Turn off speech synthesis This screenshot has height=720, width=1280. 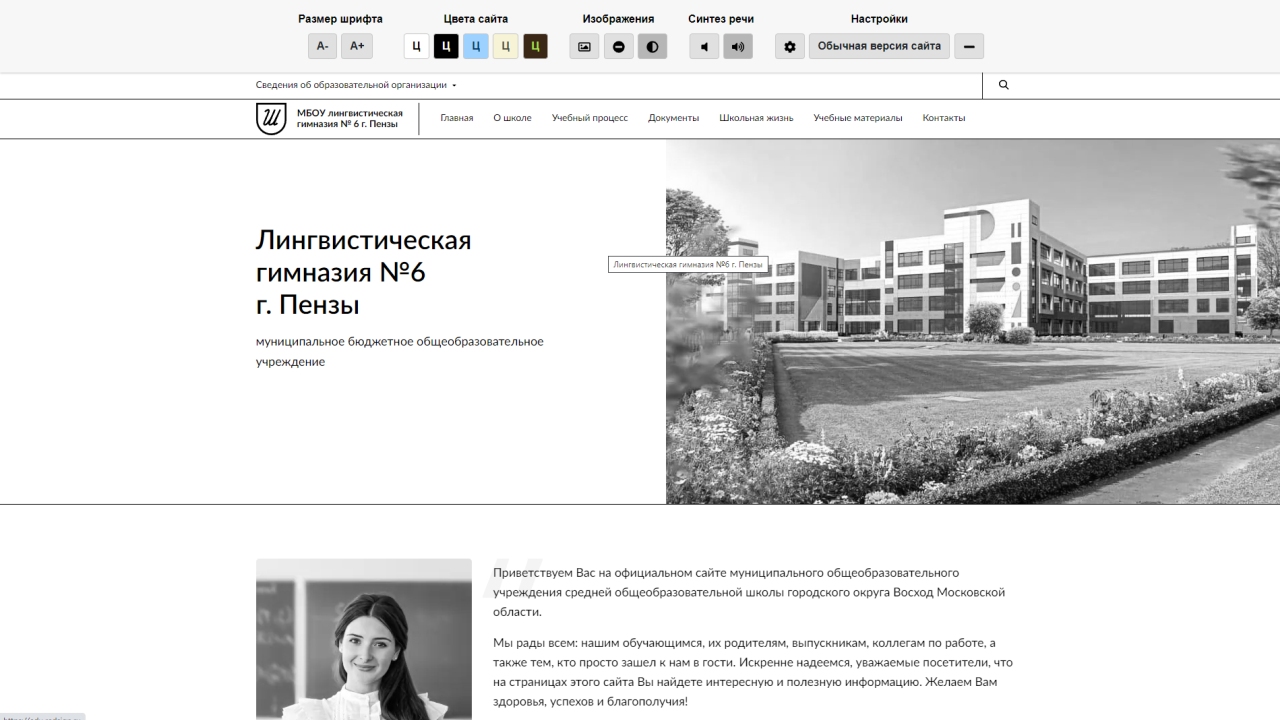click(704, 46)
